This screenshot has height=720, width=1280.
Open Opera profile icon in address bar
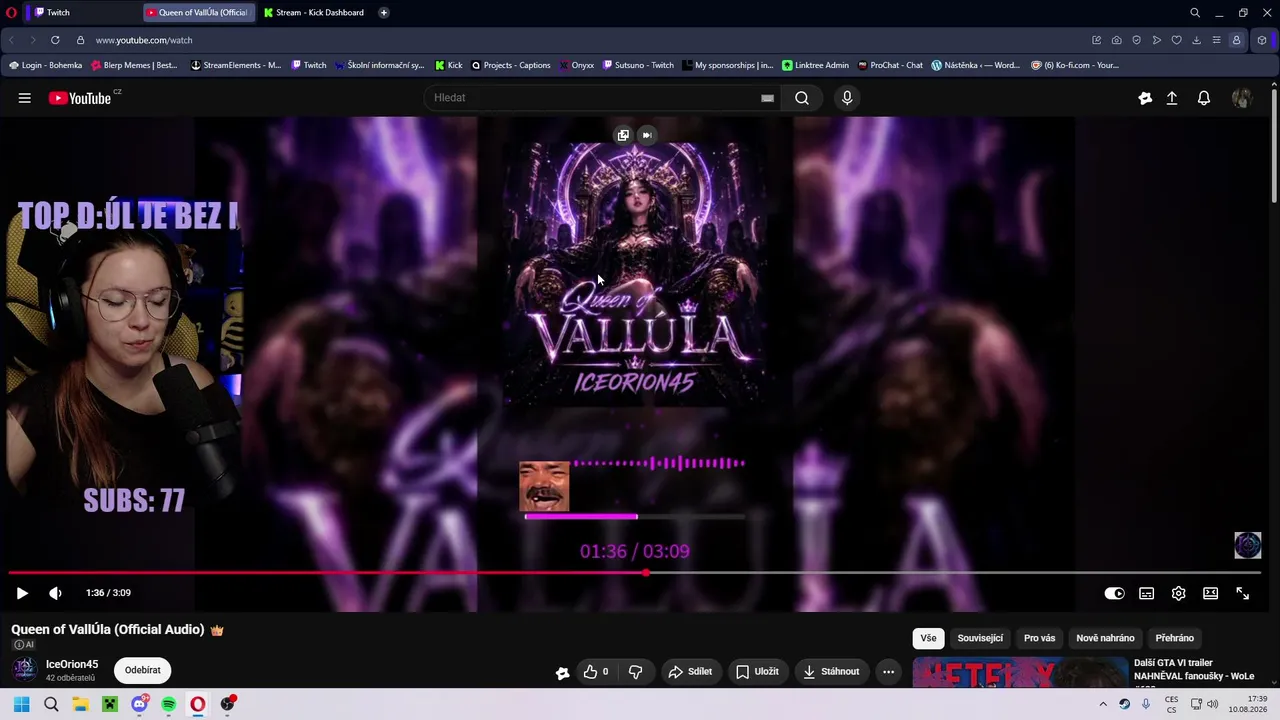pyautogui.click(x=1236, y=40)
